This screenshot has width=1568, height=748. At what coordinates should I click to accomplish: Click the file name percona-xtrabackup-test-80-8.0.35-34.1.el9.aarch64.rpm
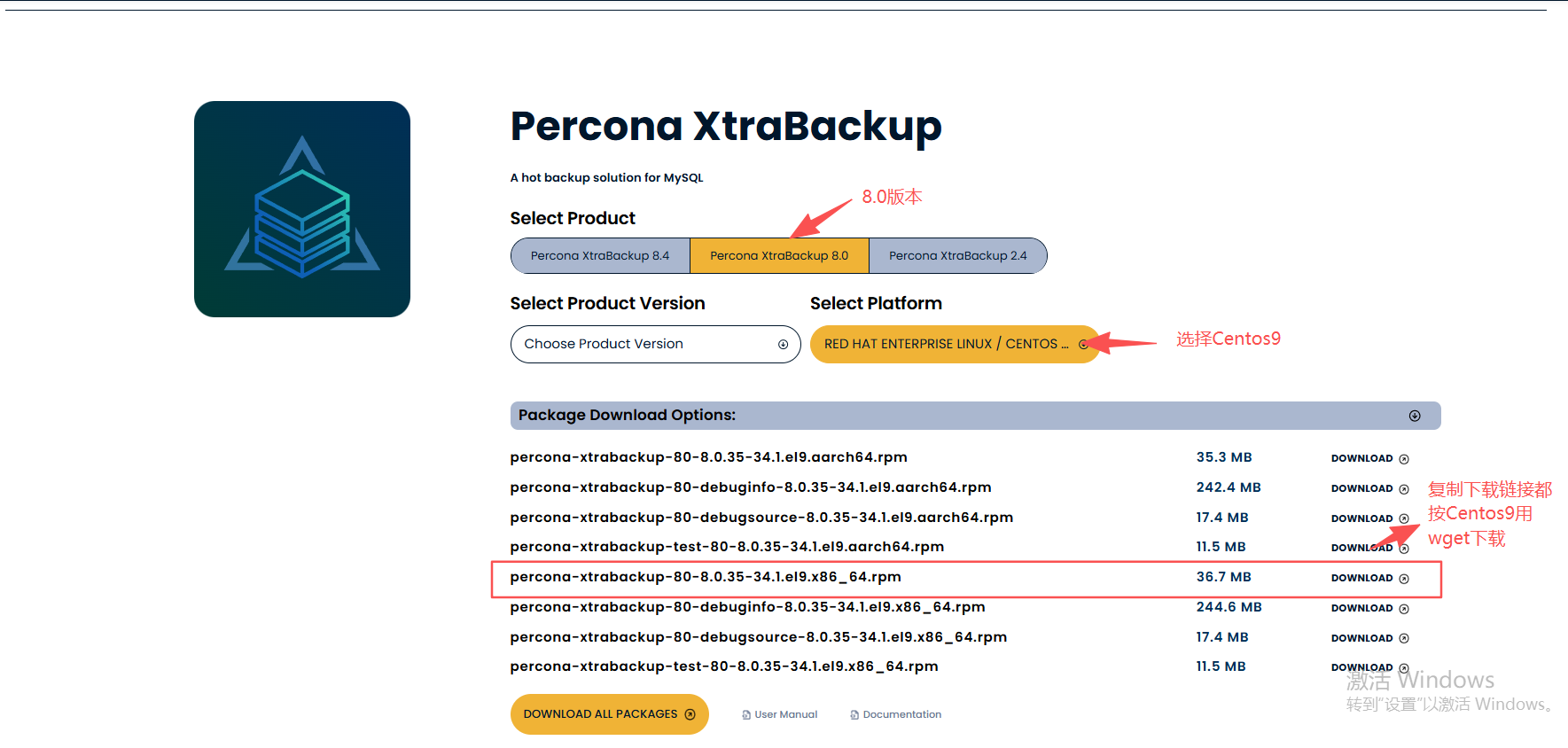pos(727,547)
